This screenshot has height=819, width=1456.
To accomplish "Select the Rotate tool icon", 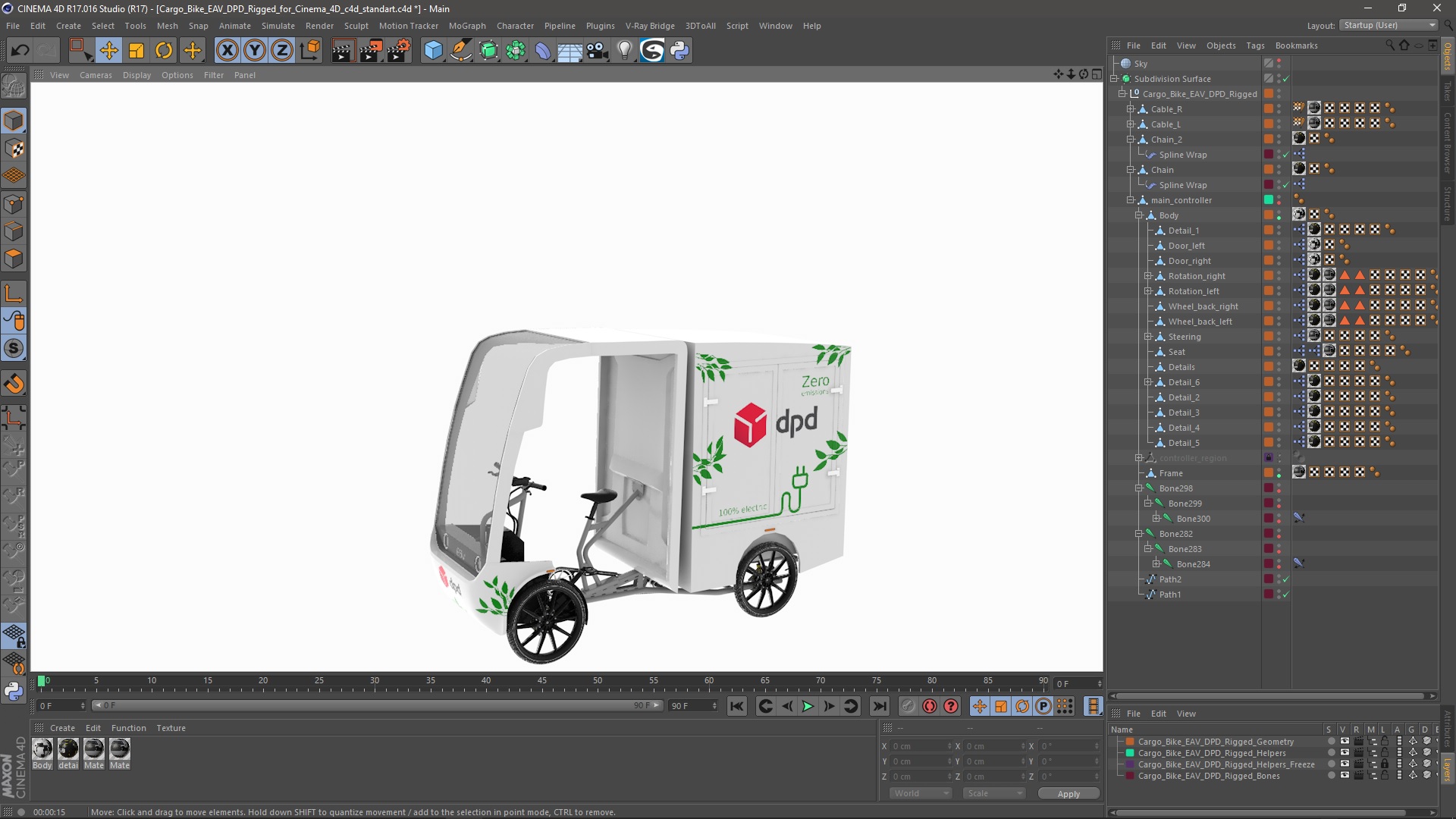I will (164, 51).
